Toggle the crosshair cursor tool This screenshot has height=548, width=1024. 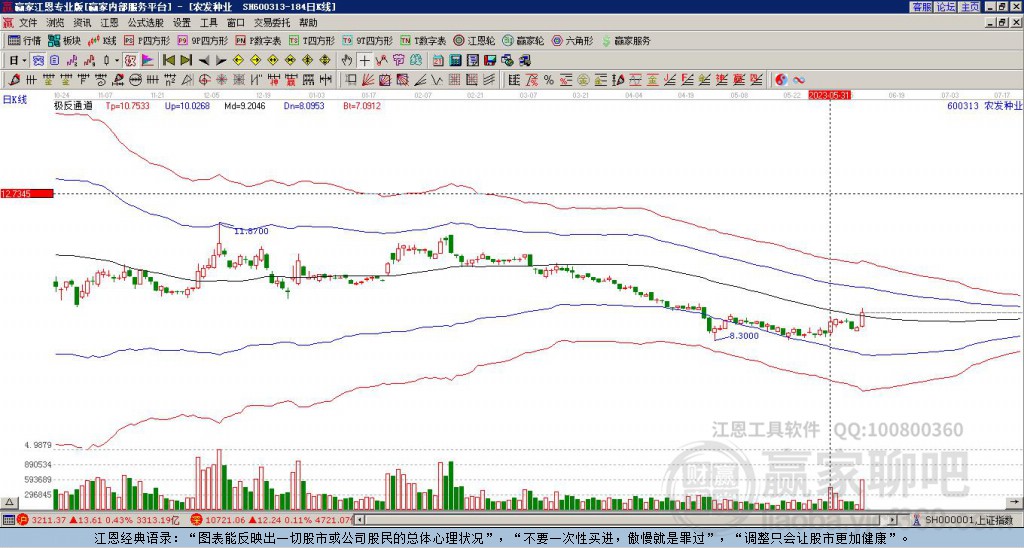click(x=364, y=61)
